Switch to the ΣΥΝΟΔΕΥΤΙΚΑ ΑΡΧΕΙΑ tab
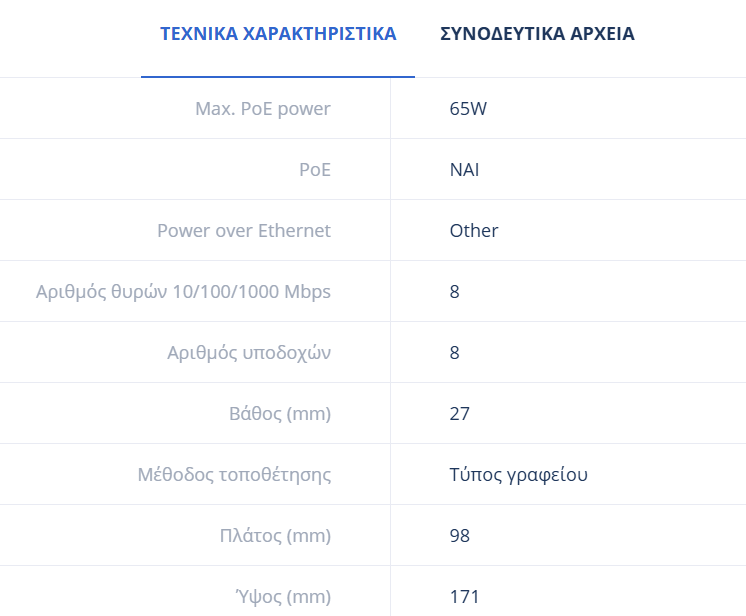 click(x=537, y=34)
